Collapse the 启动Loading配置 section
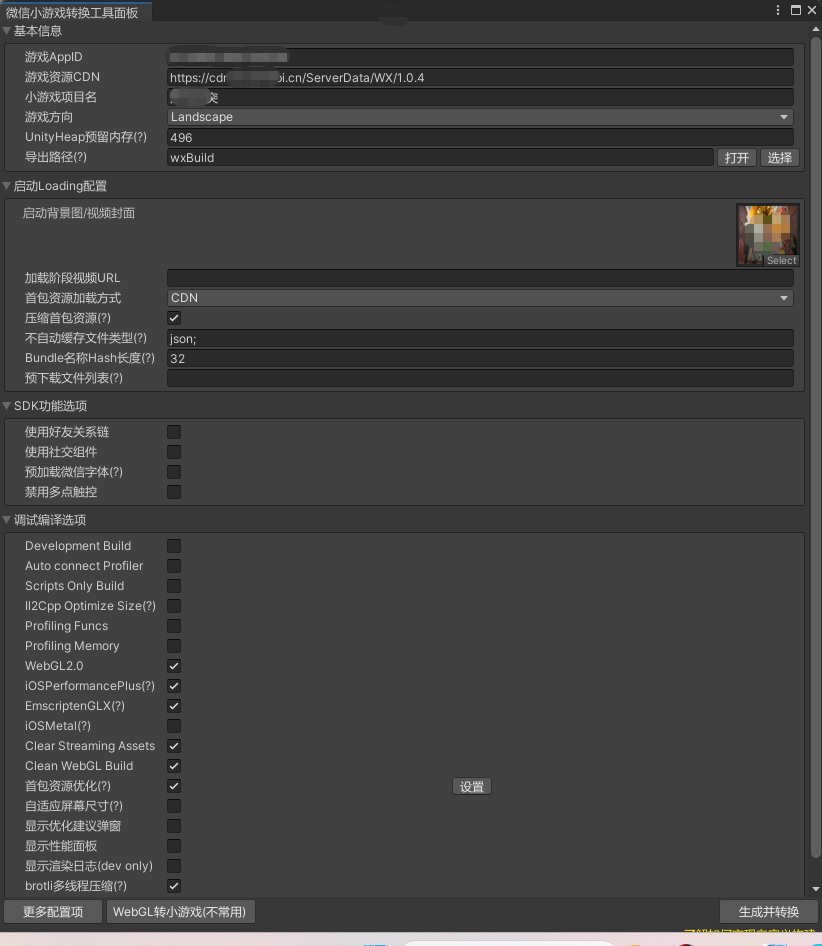 [8, 186]
